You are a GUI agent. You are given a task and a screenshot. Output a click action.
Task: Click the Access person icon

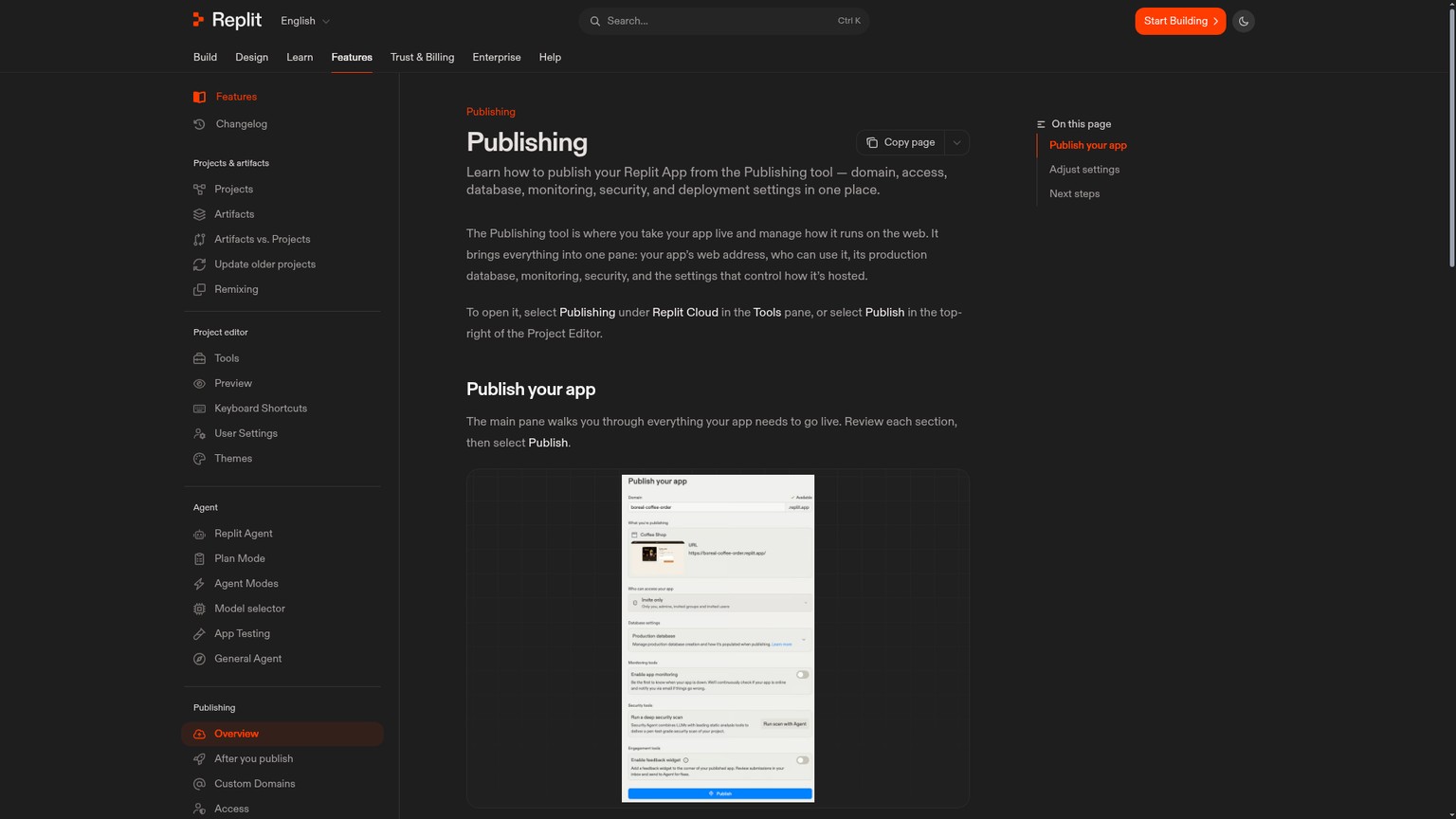point(199,810)
